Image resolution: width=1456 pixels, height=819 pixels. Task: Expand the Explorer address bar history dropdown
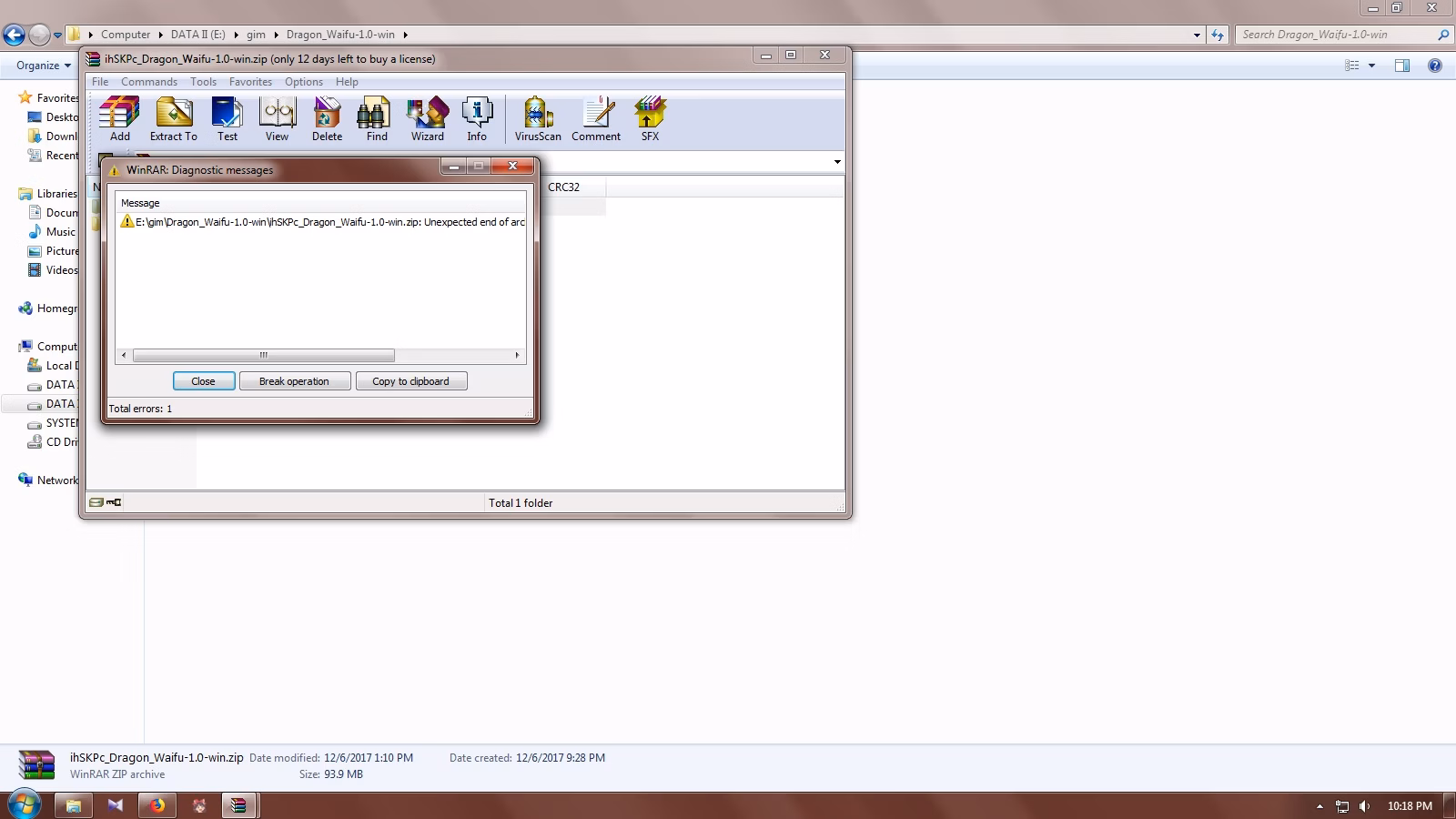1197,35
